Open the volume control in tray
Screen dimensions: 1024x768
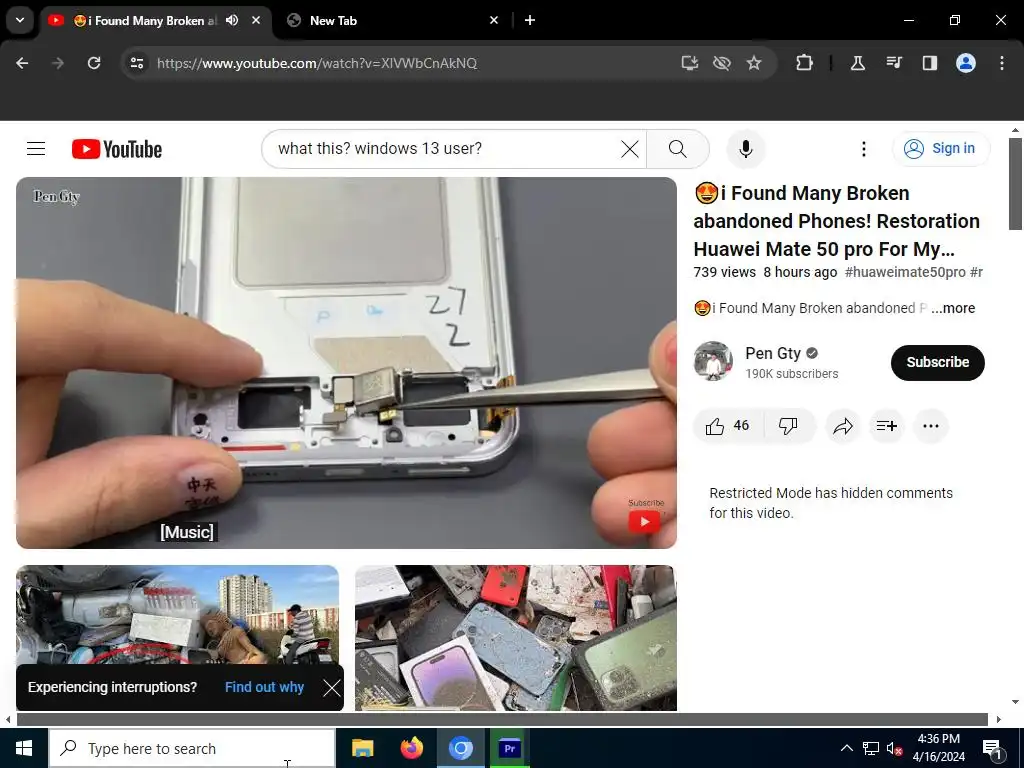tap(894, 748)
